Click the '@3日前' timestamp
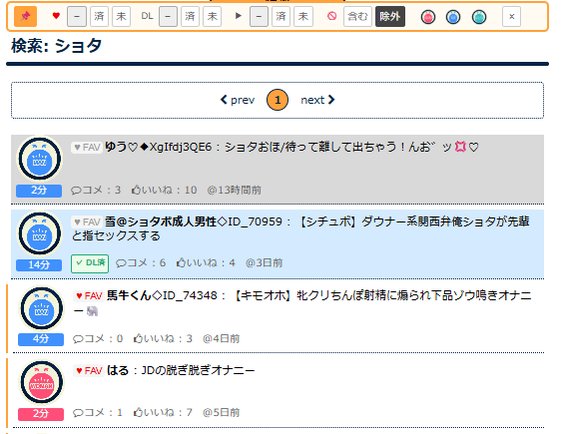The image size is (563, 434). tap(264, 263)
